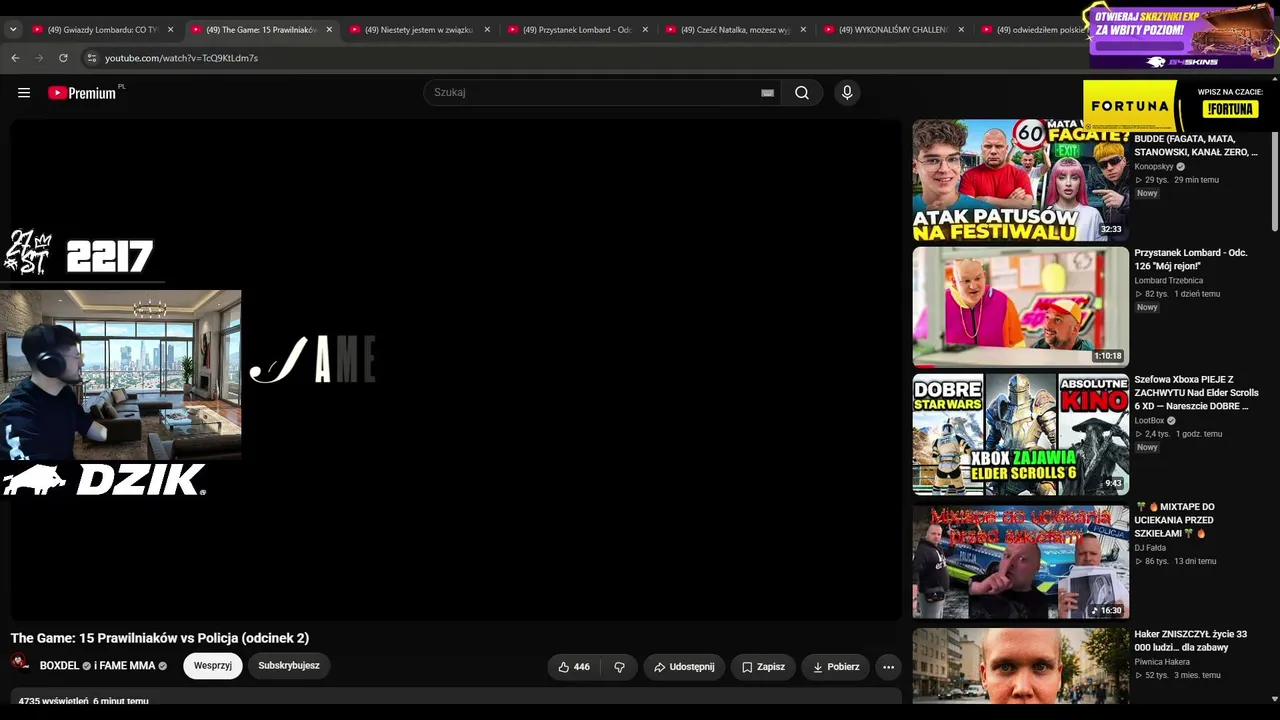Screen dimensions: 1280x720
Task: Open 'ATAK PATUSÓW NA FESTIWALU' video thumbnail
Action: [x=1020, y=180]
